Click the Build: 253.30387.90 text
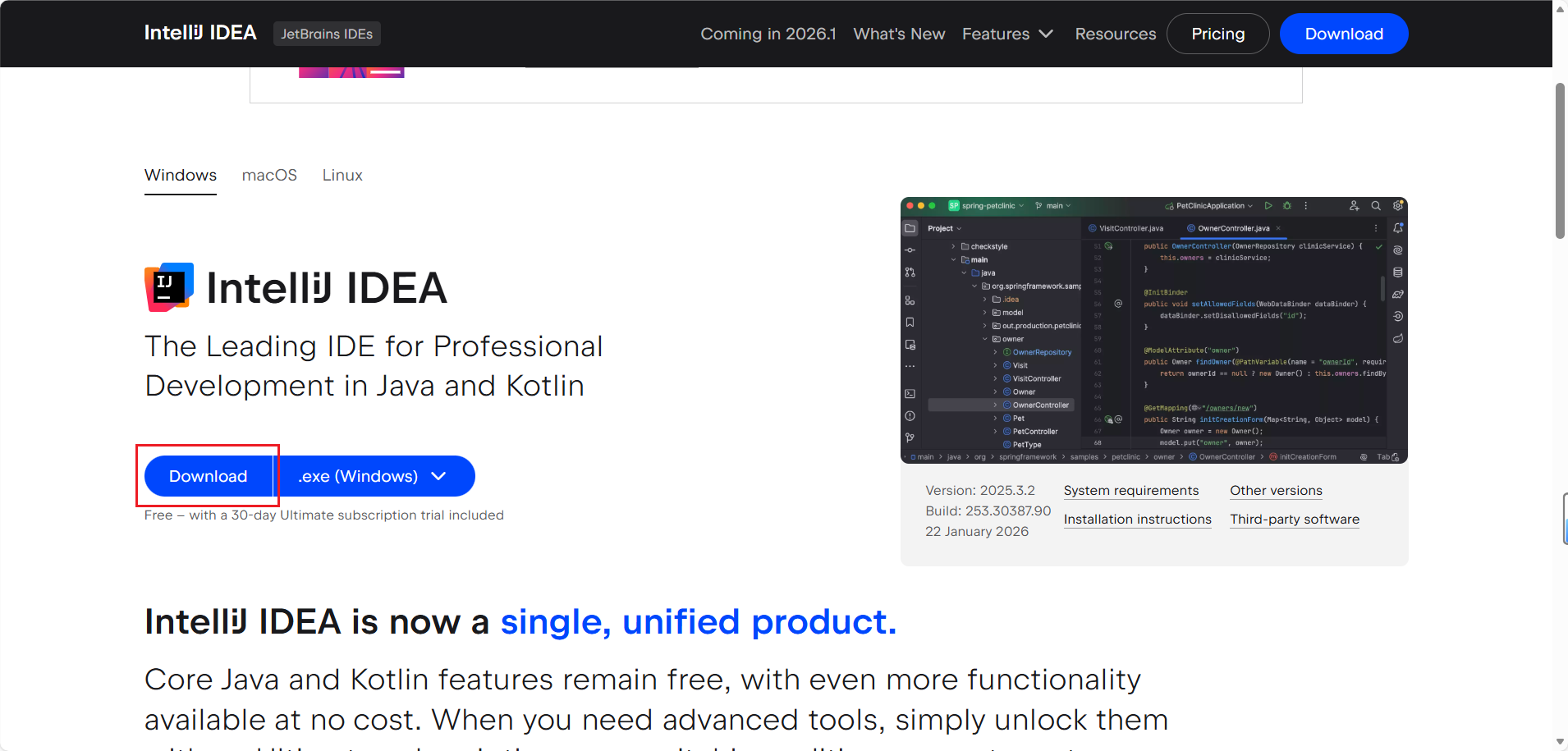Screen dimensions: 1568x751 point(988,511)
